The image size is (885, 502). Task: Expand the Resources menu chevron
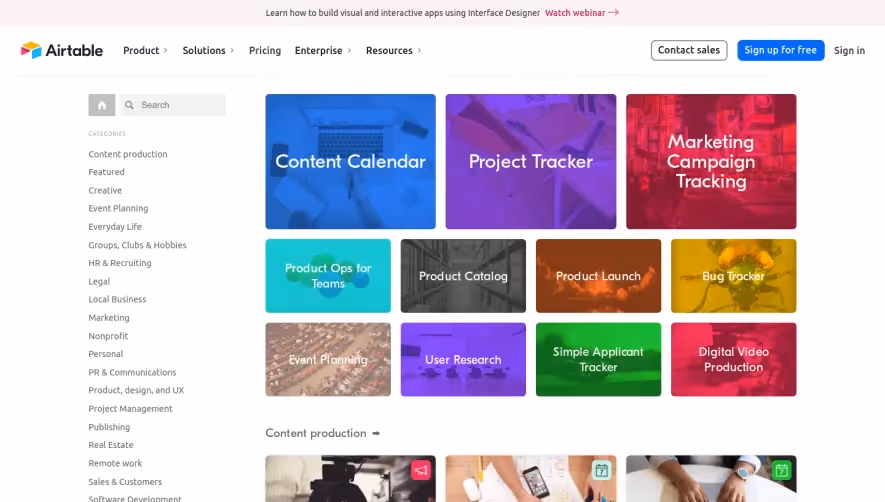click(419, 50)
